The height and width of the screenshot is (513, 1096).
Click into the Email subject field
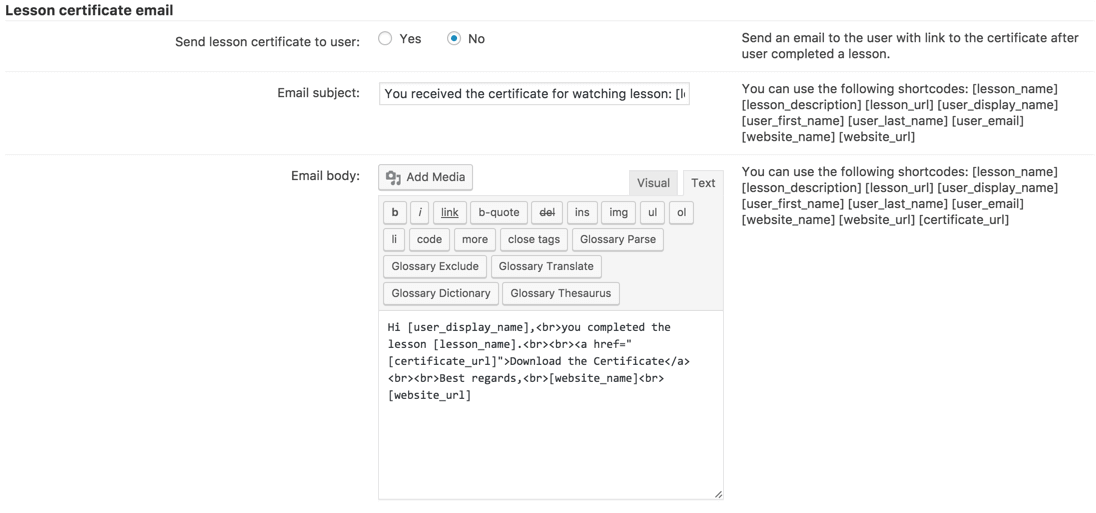(534, 94)
